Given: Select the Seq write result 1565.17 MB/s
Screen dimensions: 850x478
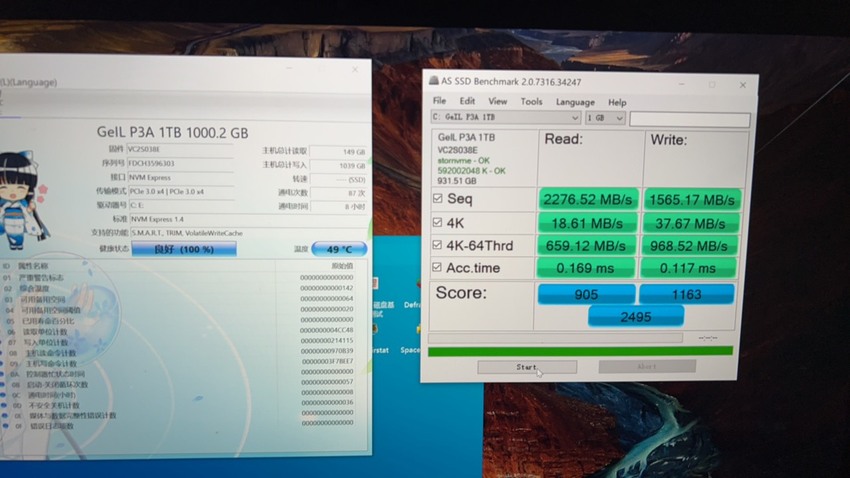Looking at the screenshot, I should [692, 200].
